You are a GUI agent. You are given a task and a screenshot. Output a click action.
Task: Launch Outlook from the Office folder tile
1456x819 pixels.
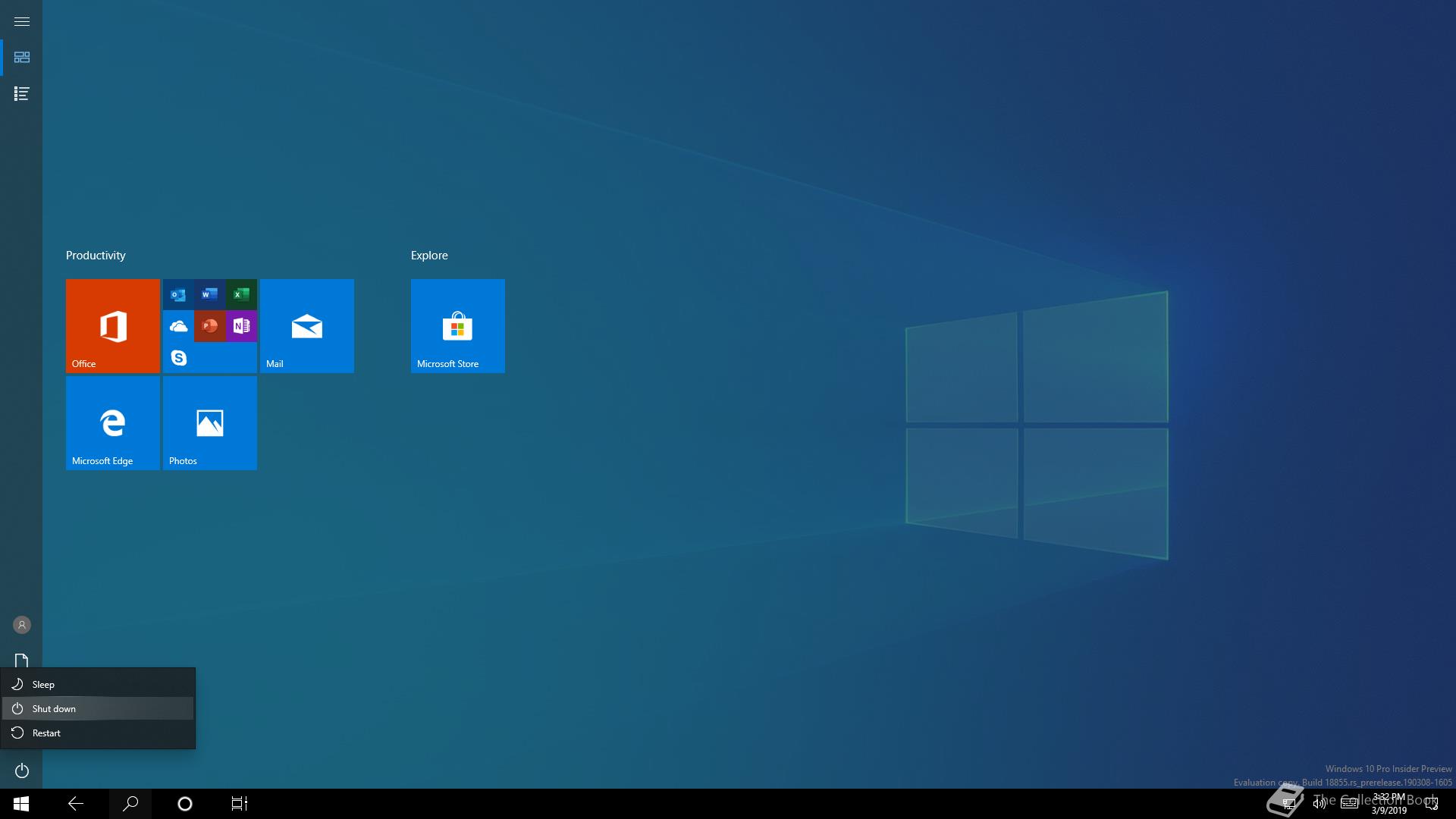[x=178, y=294]
